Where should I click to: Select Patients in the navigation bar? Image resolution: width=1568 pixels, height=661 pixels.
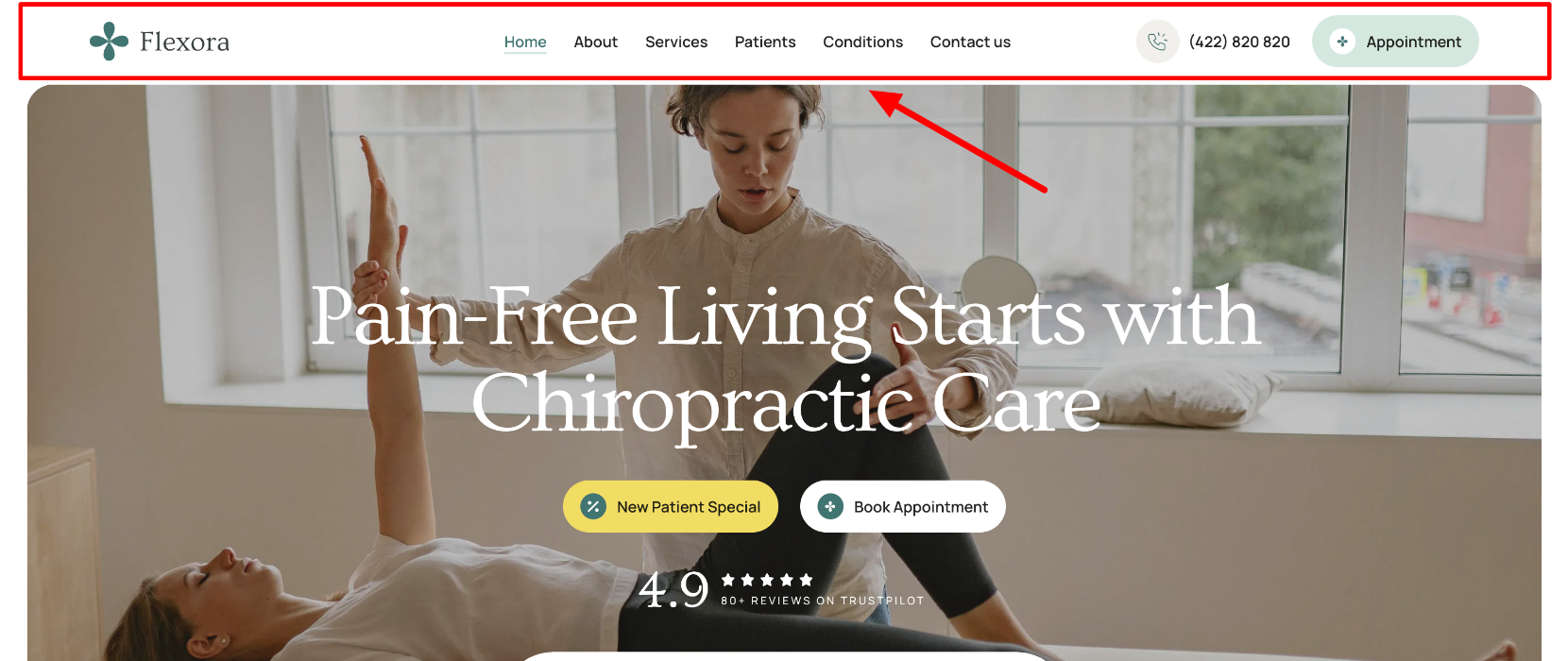point(765,42)
